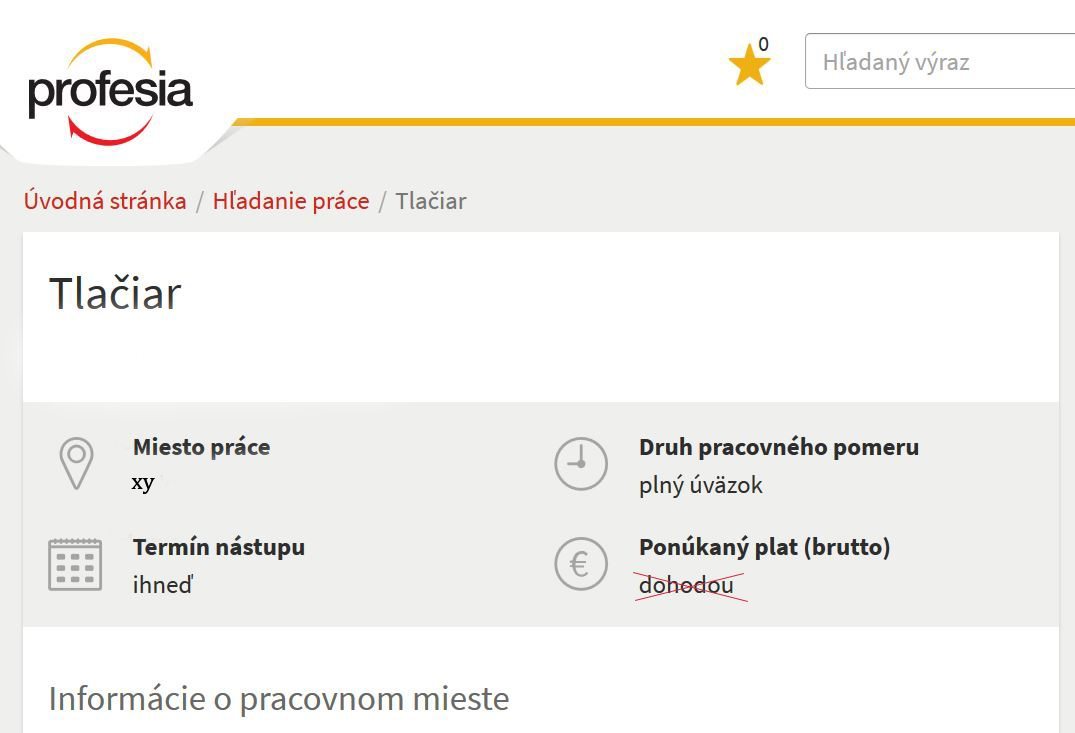This screenshot has width=1075, height=733.
Task: Open favorites via the star icon
Action: pos(749,66)
